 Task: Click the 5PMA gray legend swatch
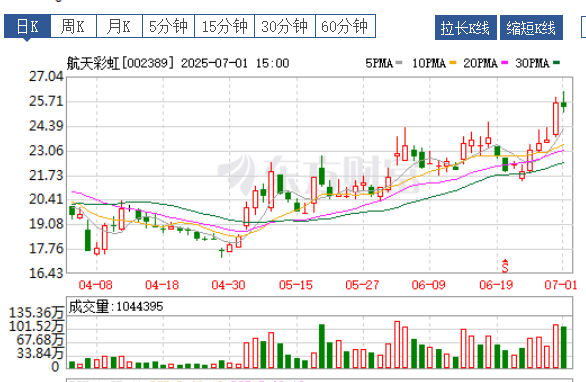pyautogui.click(x=399, y=63)
